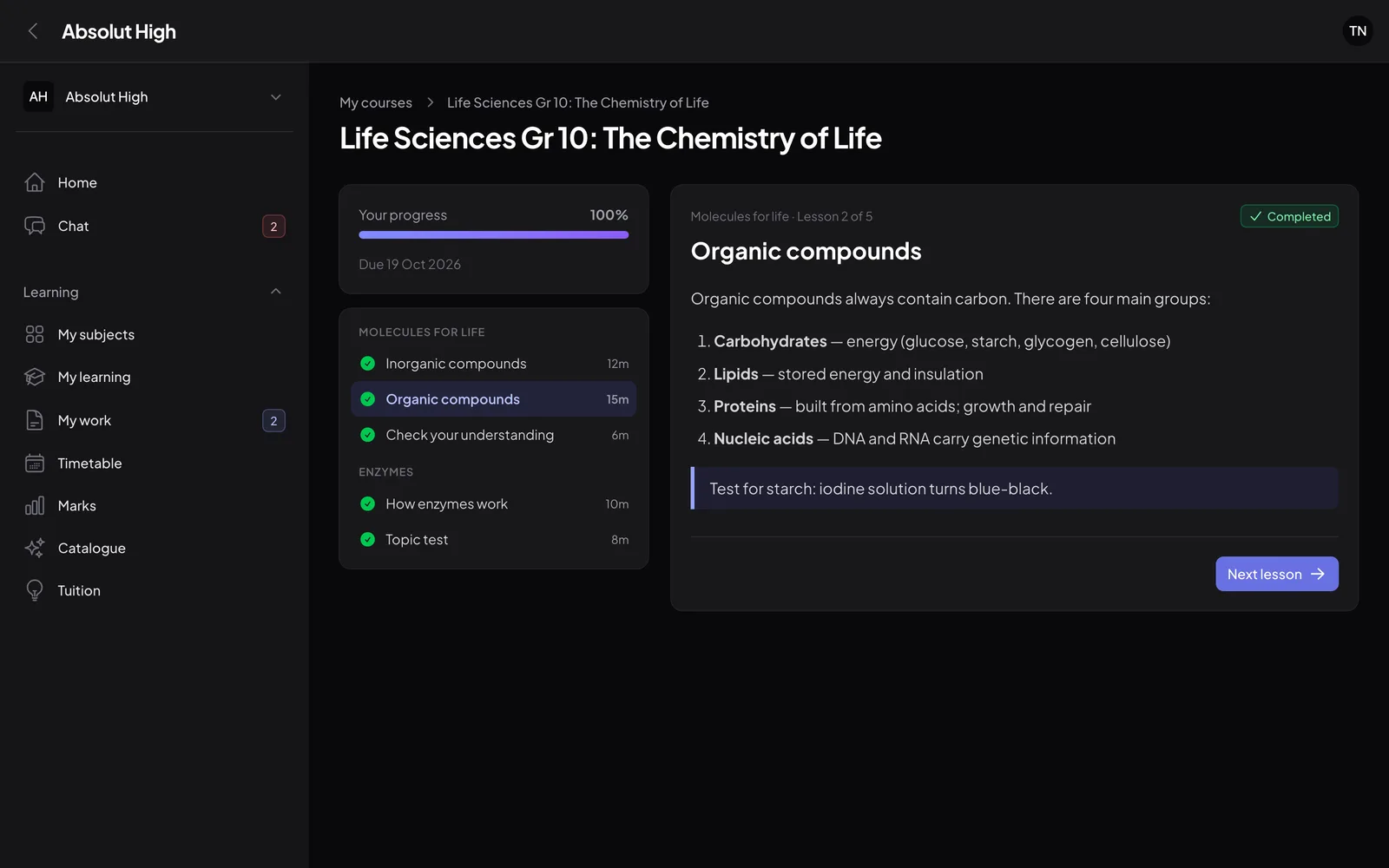Click the Chat unread badge showing 2
Image resolution: width=1389 pixels, height=868 pixels.
(273, 227)
